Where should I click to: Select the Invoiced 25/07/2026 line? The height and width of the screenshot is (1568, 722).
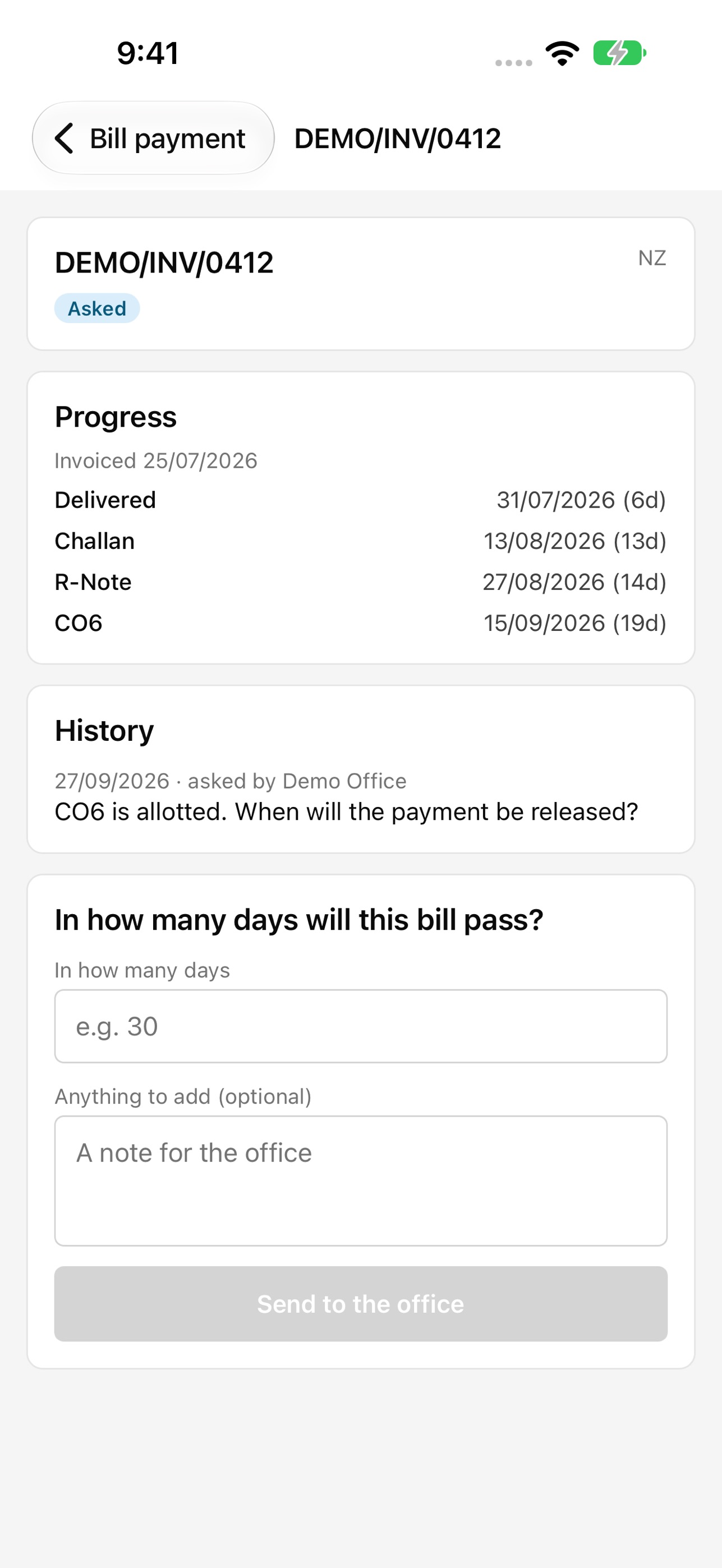tap(156, 461)
